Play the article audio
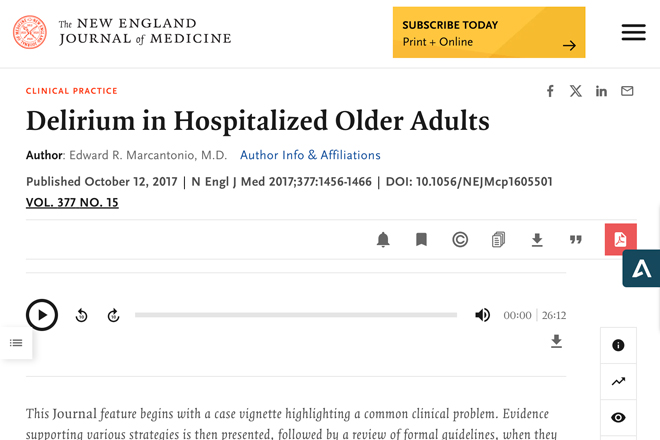The width and height of the screenshot is (660, 440). tap(42, 315)
